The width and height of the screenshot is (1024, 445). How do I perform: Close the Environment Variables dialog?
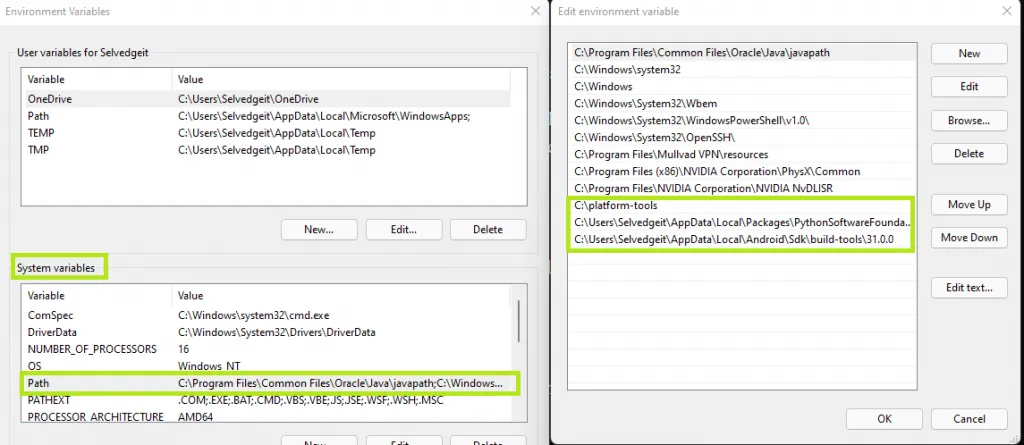(x=534, y=11)
